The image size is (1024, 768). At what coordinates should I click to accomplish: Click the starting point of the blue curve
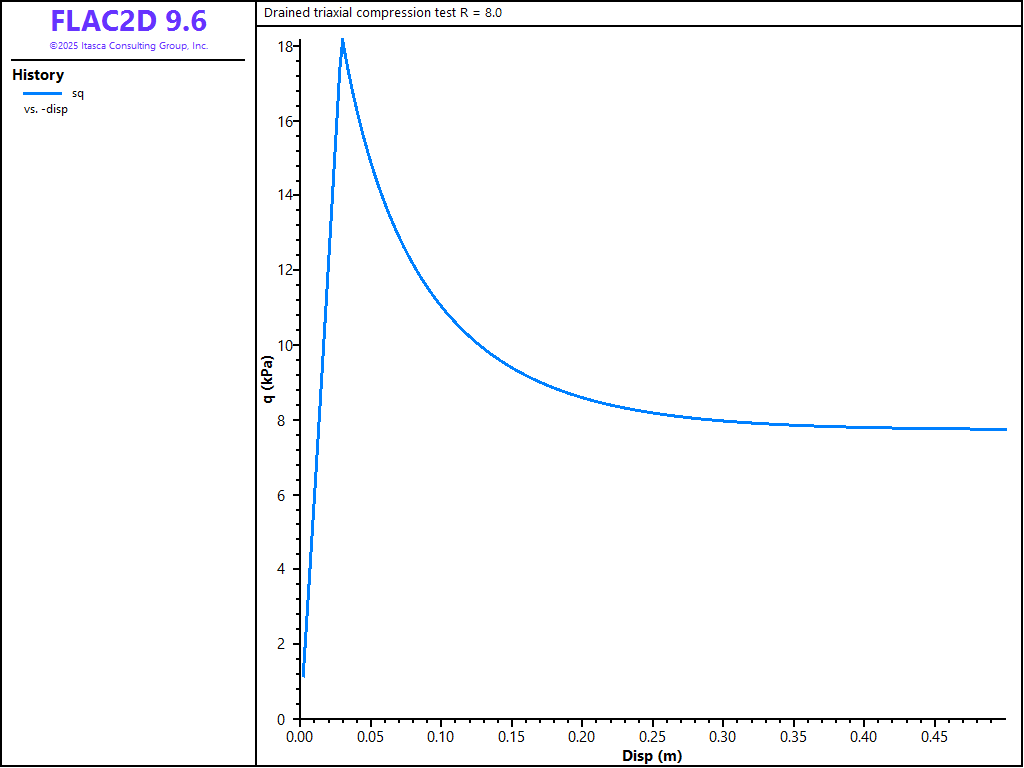pos(303,676)
